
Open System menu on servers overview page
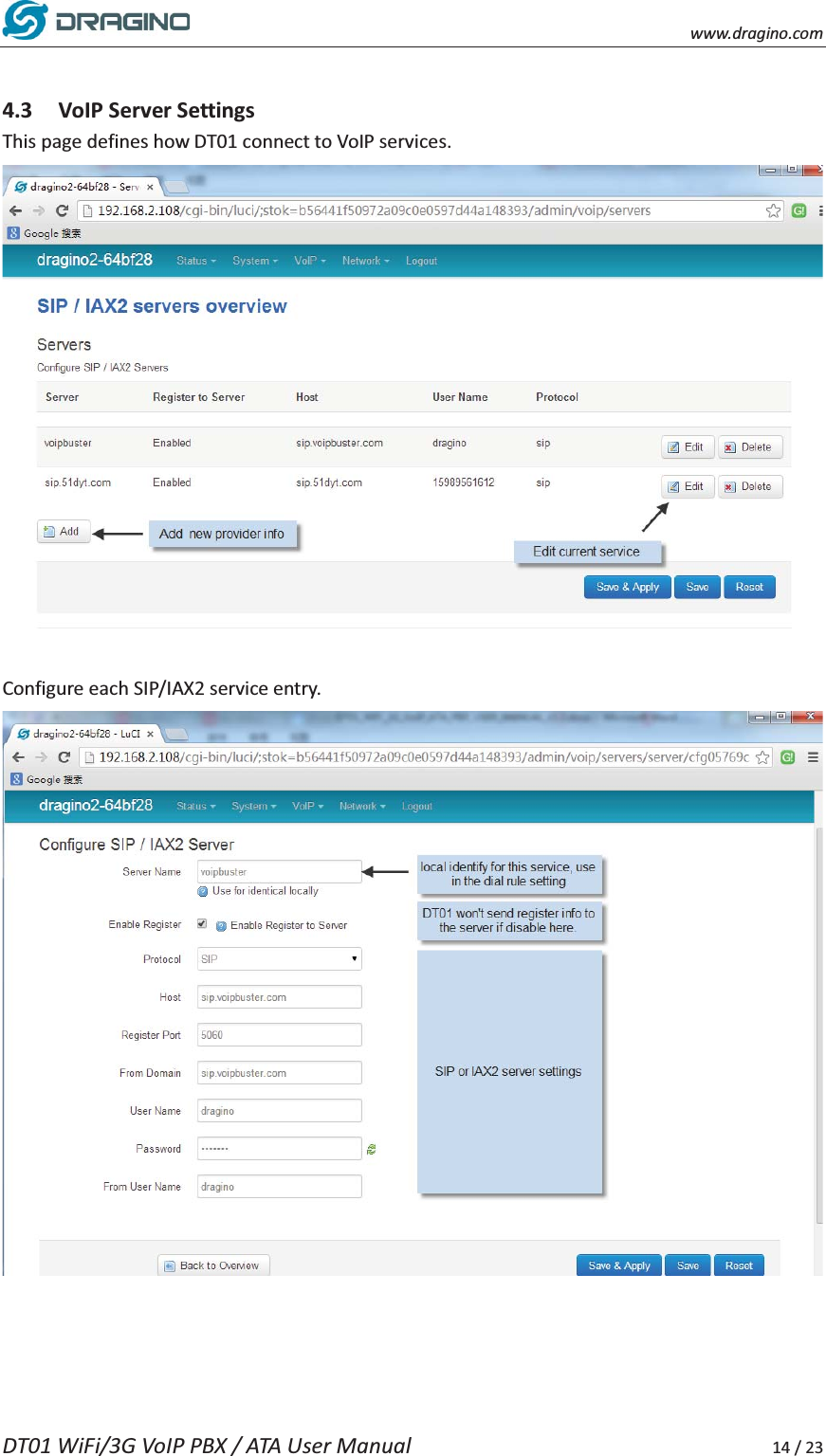pos(255,261)
